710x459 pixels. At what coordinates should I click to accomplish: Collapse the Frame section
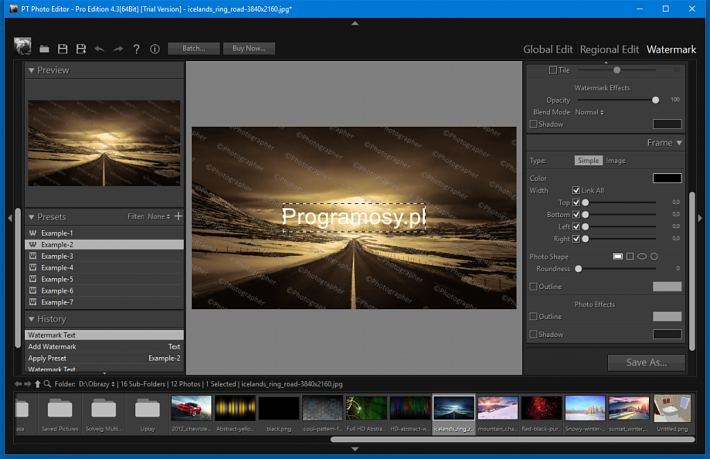(x=679, y=143)
